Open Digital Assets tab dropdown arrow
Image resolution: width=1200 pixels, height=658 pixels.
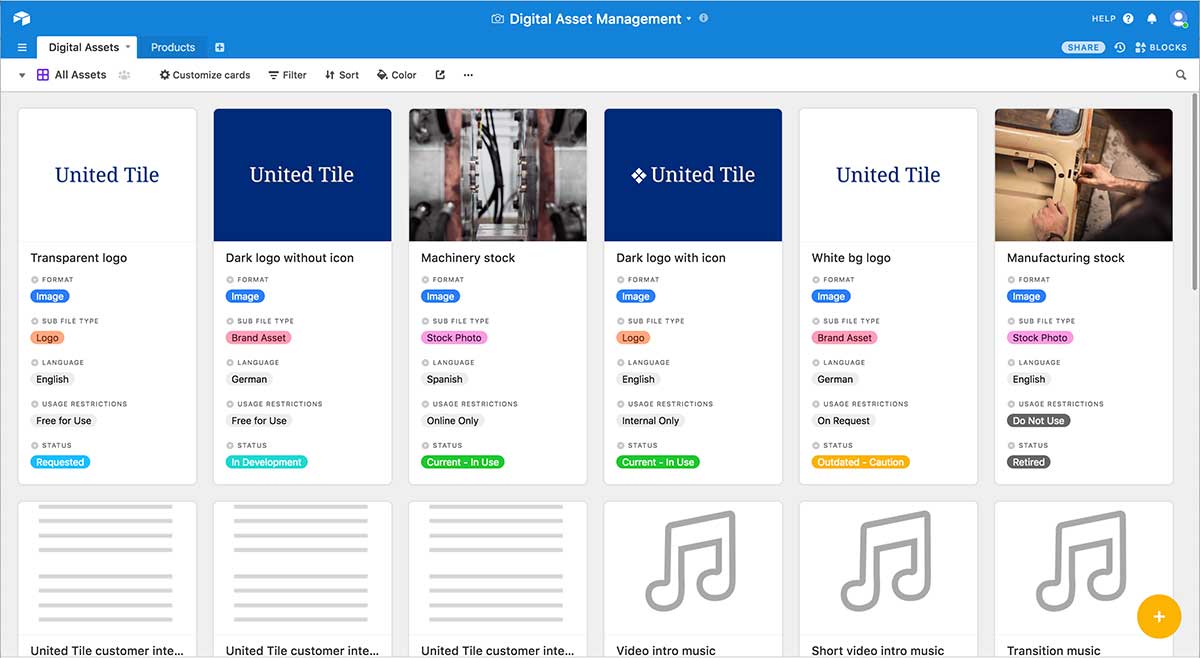click(x=128, y=47)
